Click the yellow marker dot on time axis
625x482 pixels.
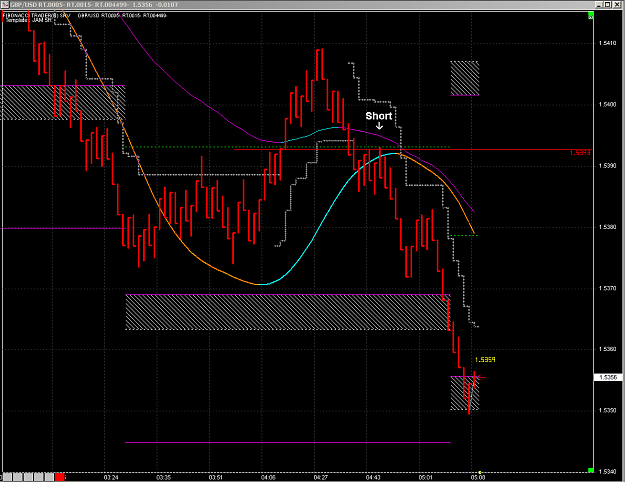point(480,472)
